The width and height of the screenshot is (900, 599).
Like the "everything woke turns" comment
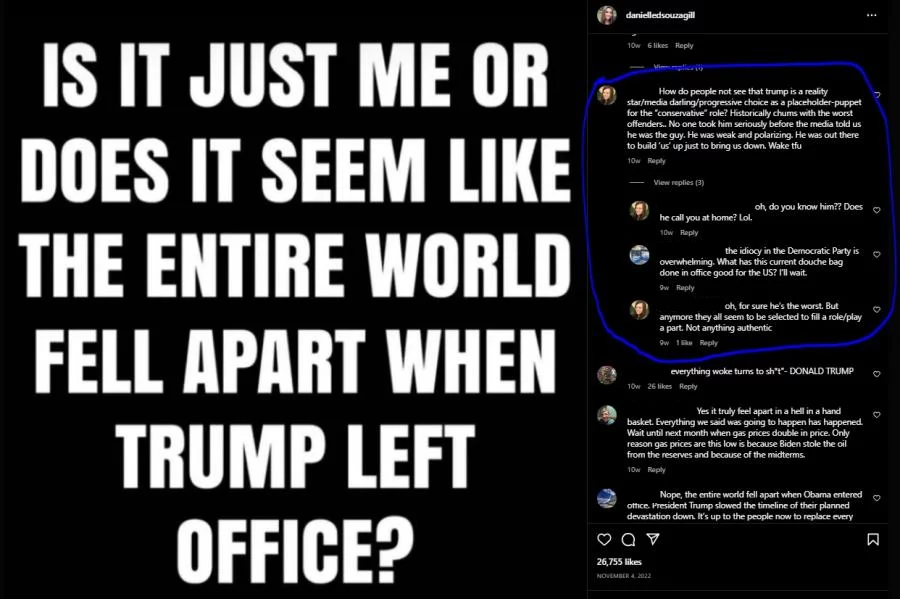click(877, 374)
